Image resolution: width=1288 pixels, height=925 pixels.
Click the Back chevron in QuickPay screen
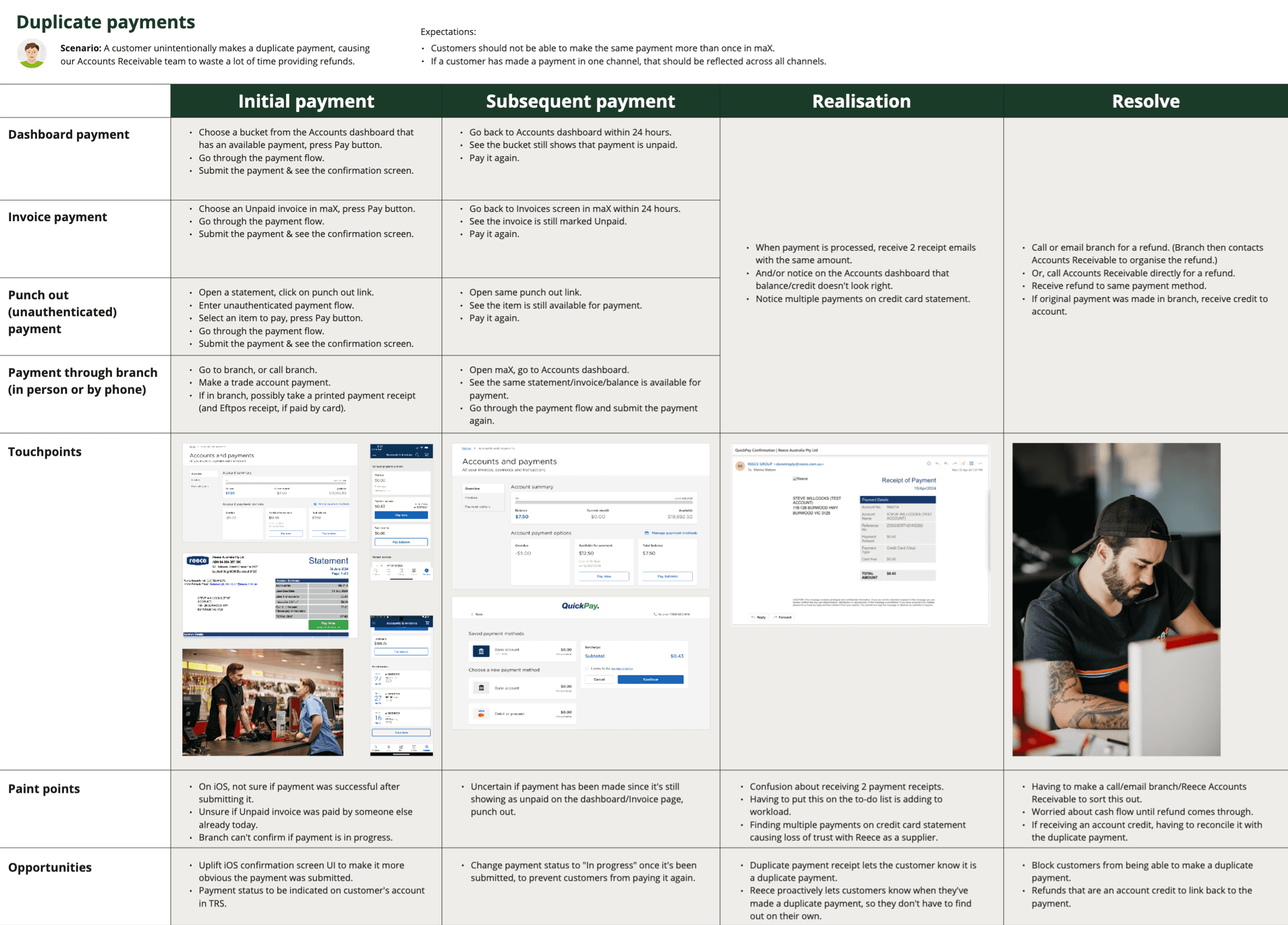coord(473,614)
